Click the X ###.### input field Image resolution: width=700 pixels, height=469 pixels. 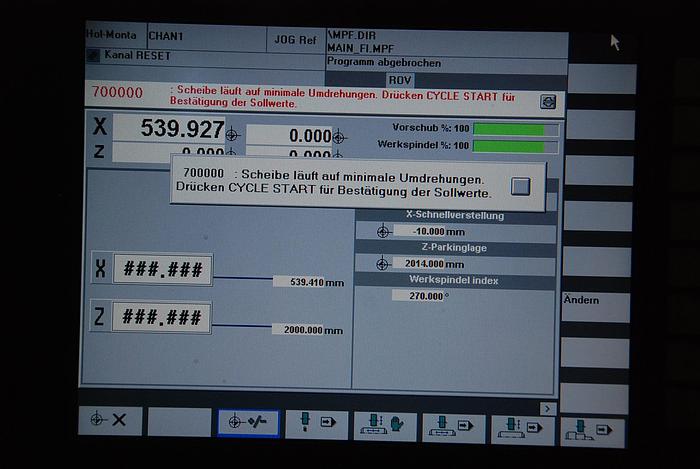click(x=162, y=270)
